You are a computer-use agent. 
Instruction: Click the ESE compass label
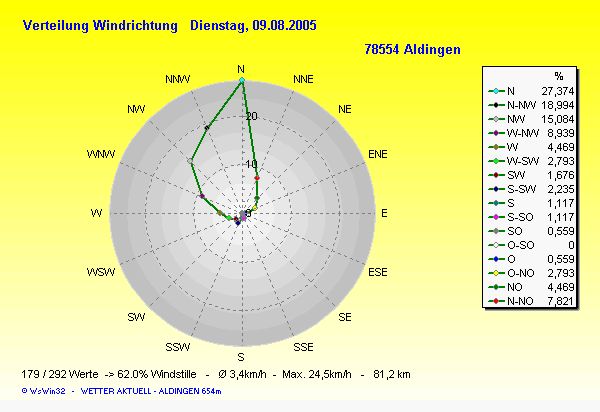tap(378, 272)
